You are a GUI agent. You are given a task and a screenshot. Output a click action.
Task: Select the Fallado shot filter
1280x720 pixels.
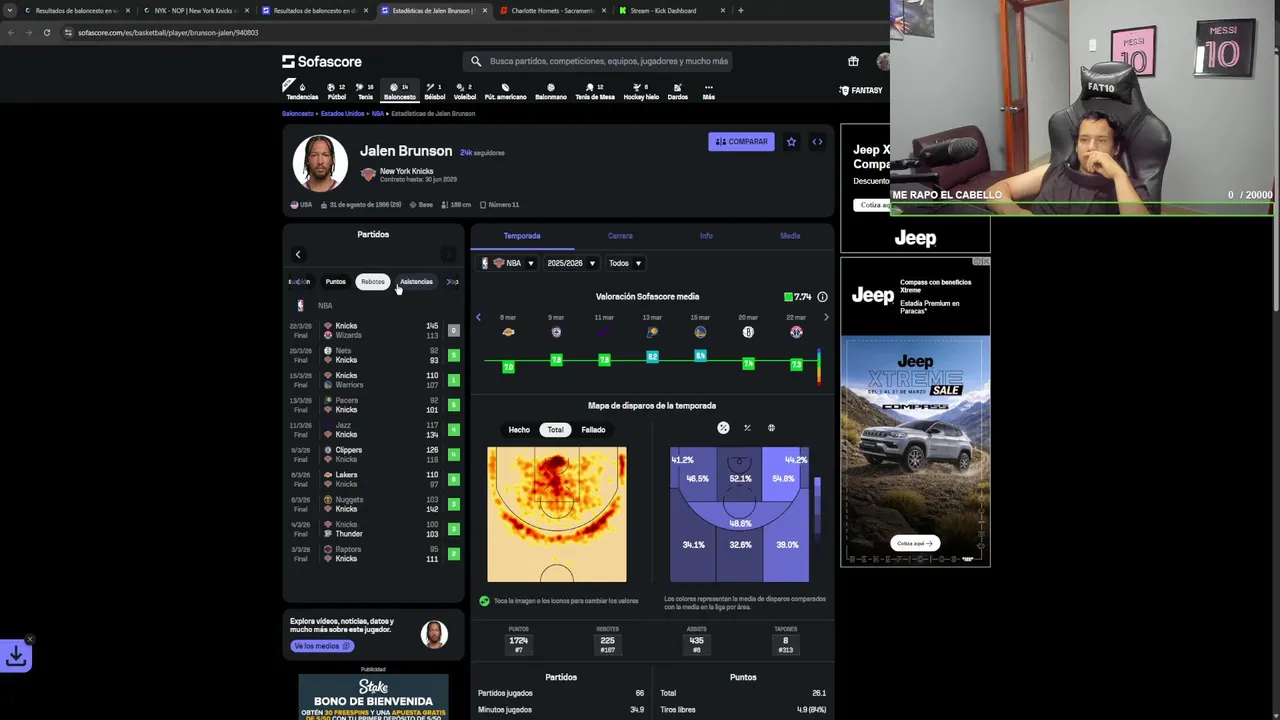tap(593, 430)
